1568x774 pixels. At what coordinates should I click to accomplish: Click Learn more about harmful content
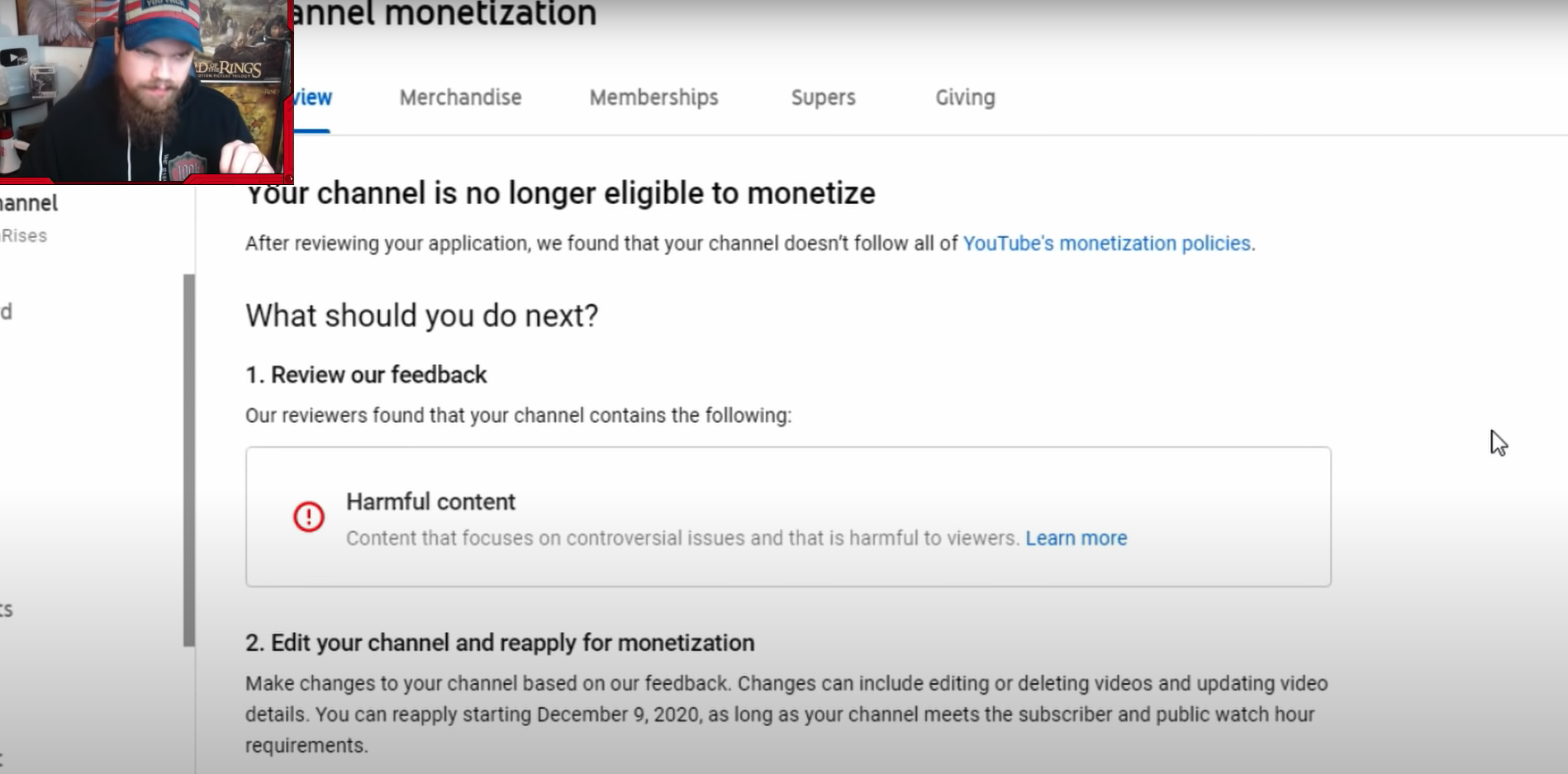coord(1076,538)
